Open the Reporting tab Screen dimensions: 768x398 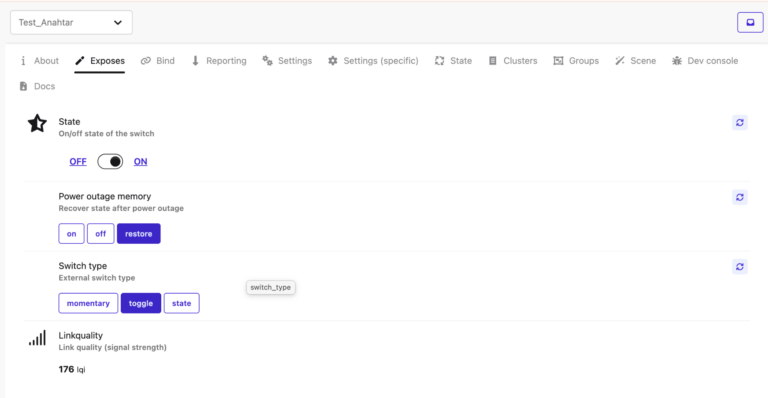(218, 61)
